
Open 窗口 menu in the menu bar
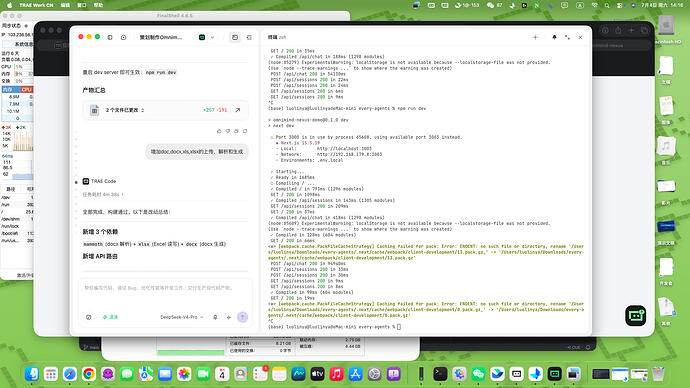(82, 5)
